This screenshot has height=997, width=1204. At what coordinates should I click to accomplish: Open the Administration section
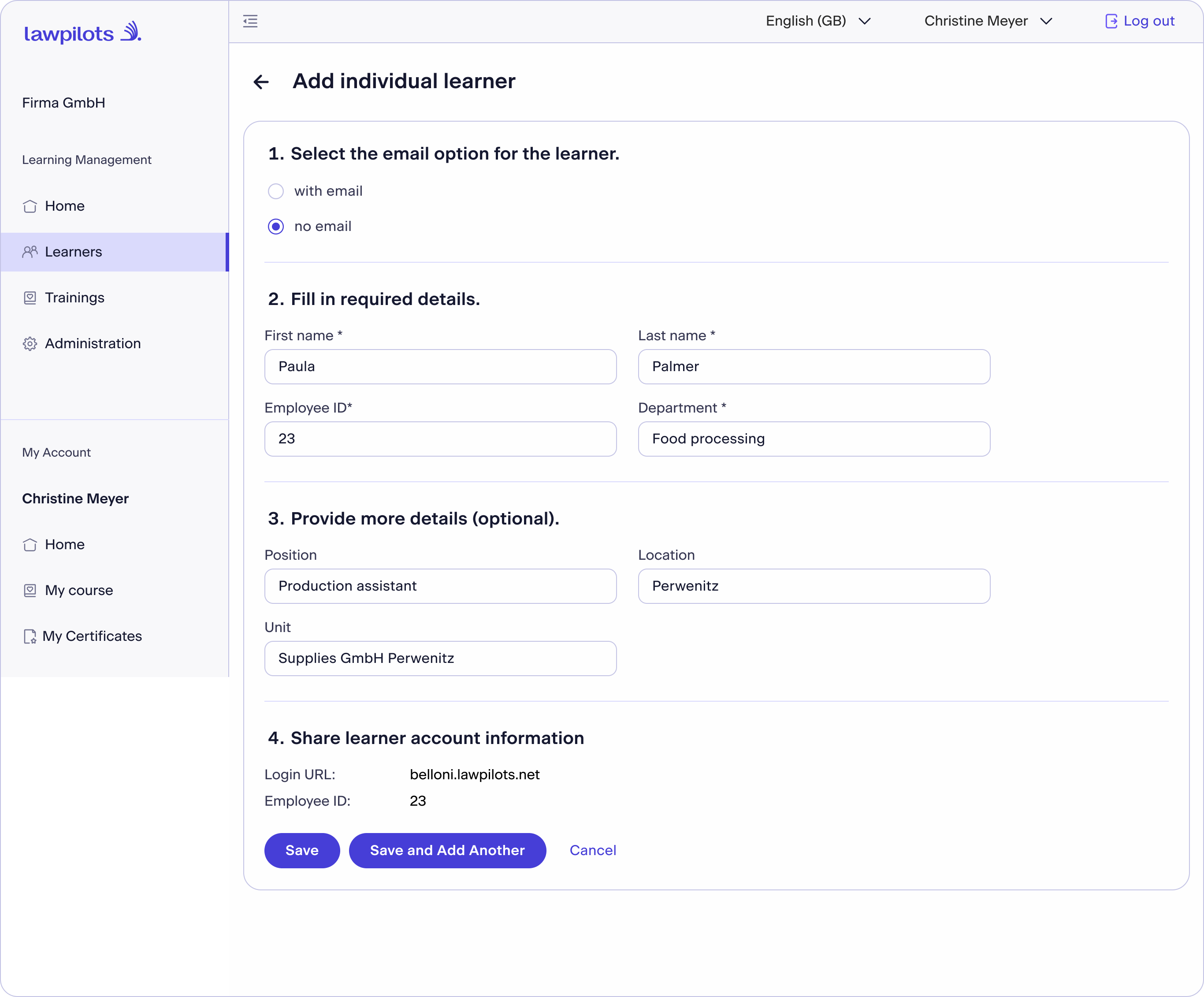[115, 343]
